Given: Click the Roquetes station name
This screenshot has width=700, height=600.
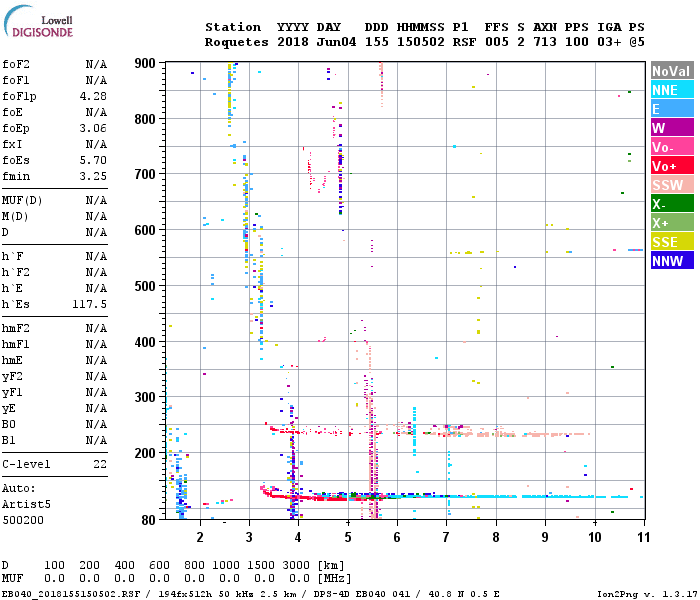Looking at the screenshot, I should tap(237, 43).
